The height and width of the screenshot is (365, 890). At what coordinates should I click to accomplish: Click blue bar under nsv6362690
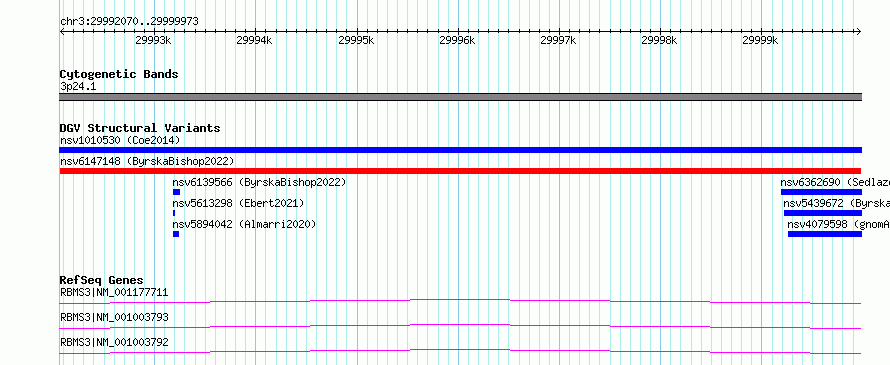pos(821,192)
